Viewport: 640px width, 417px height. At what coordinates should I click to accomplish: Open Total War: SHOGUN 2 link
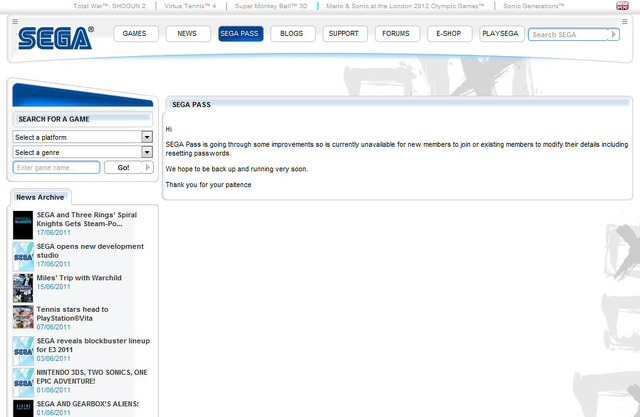click(x=109, y=6)
